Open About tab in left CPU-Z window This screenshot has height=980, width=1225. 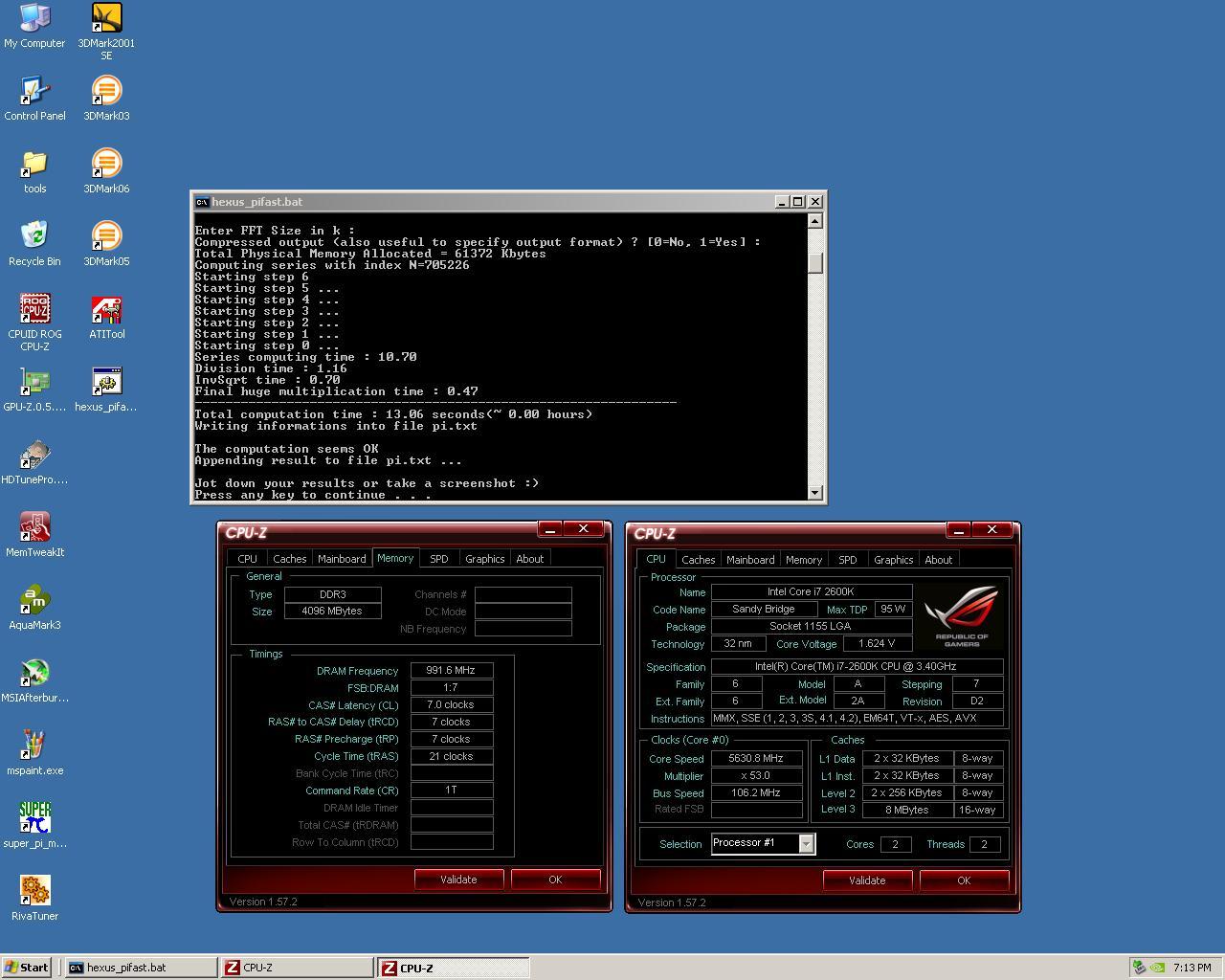[x=529, y=559]
